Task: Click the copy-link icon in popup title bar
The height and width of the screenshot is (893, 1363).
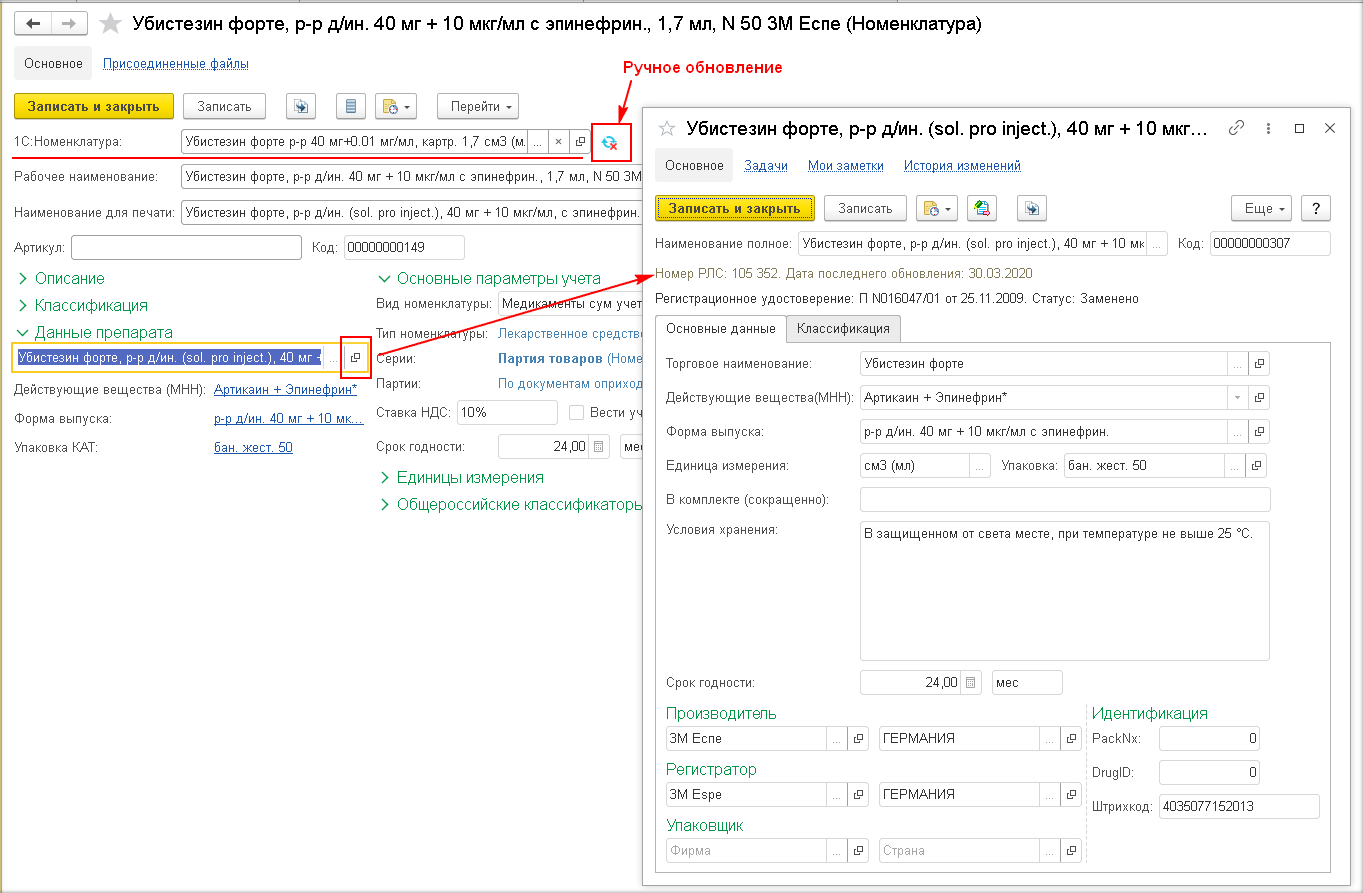Action: [x=1237, y=128]
